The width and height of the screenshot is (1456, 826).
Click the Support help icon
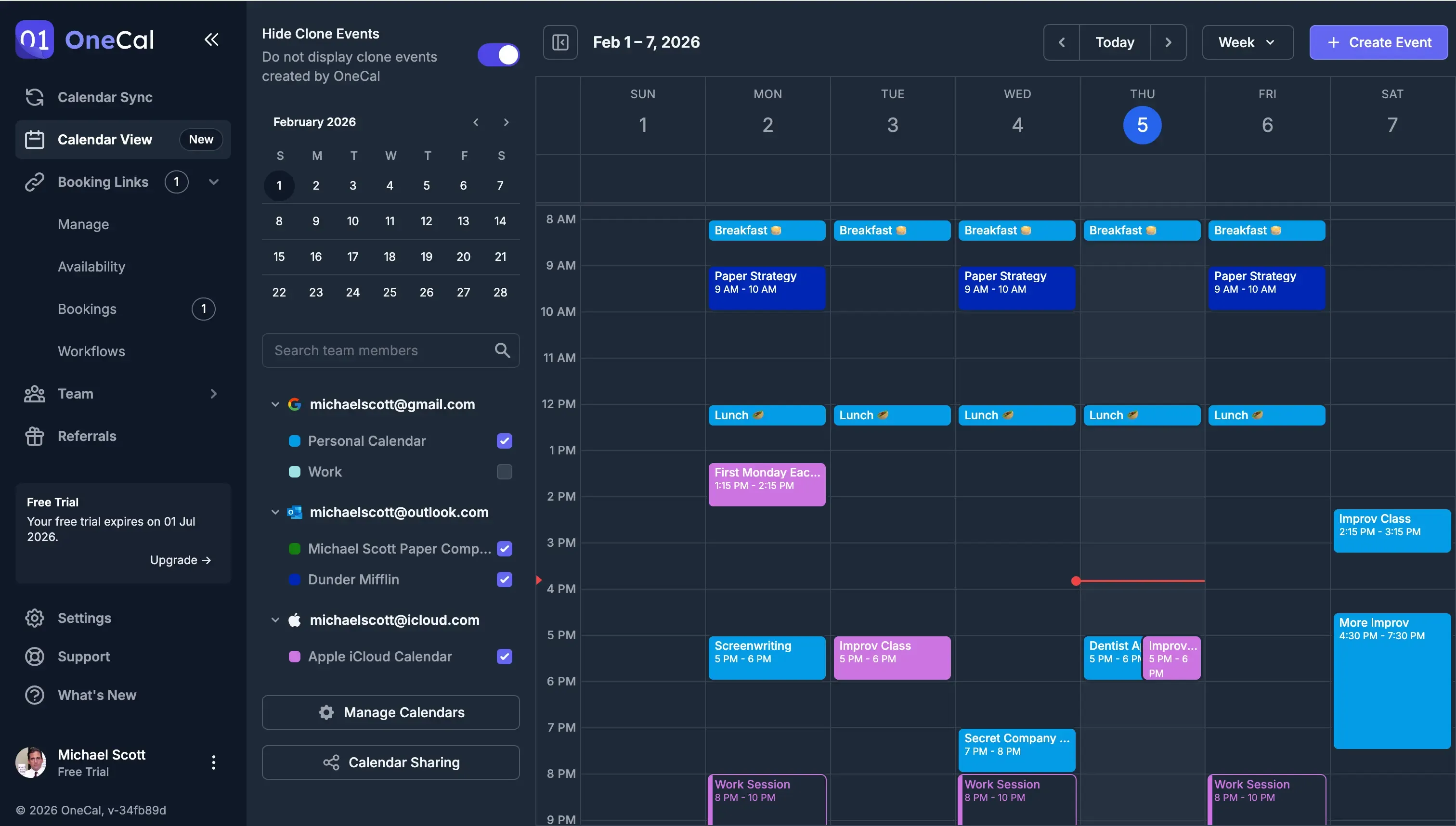coord(34,657)
